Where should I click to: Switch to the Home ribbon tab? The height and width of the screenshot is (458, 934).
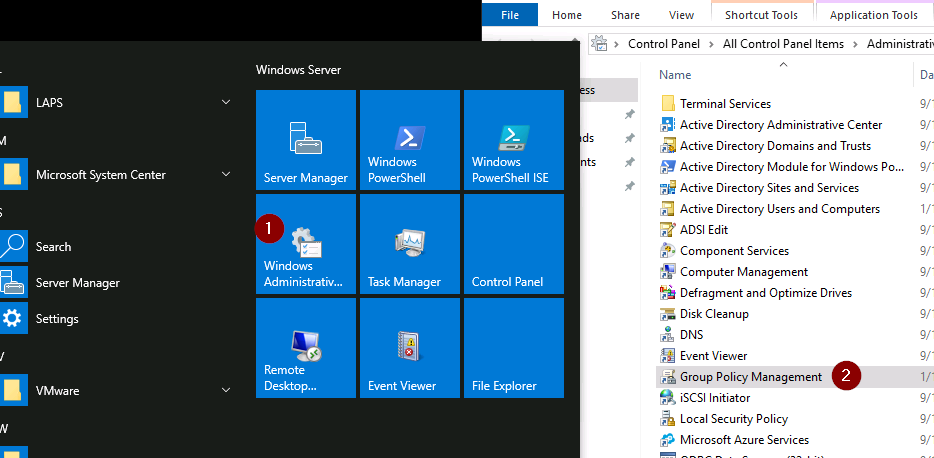pyautogui.click(x=566, y=15)
